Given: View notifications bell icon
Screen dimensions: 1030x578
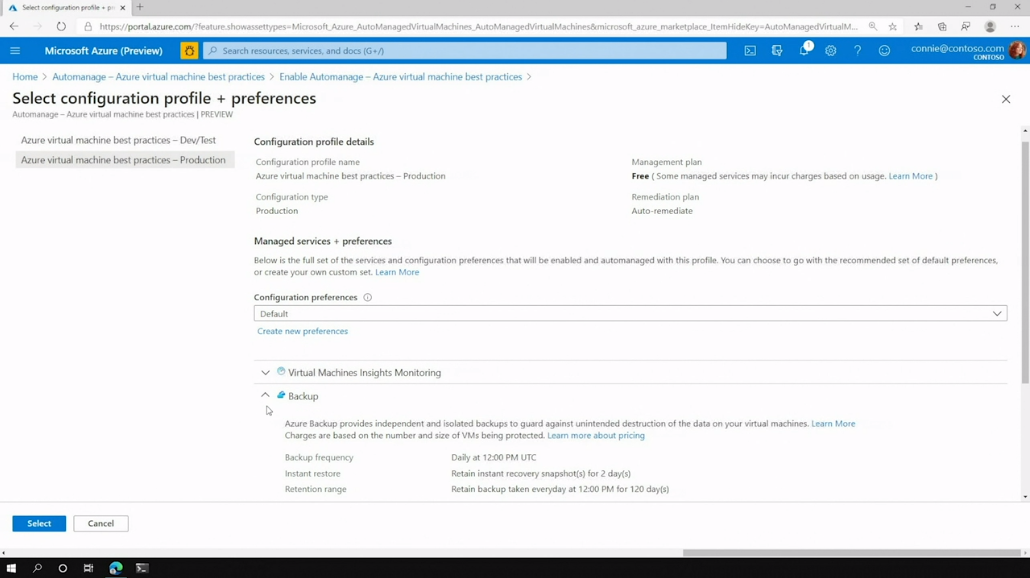Looking at the screenshot, I should click(x=804, y=51).
